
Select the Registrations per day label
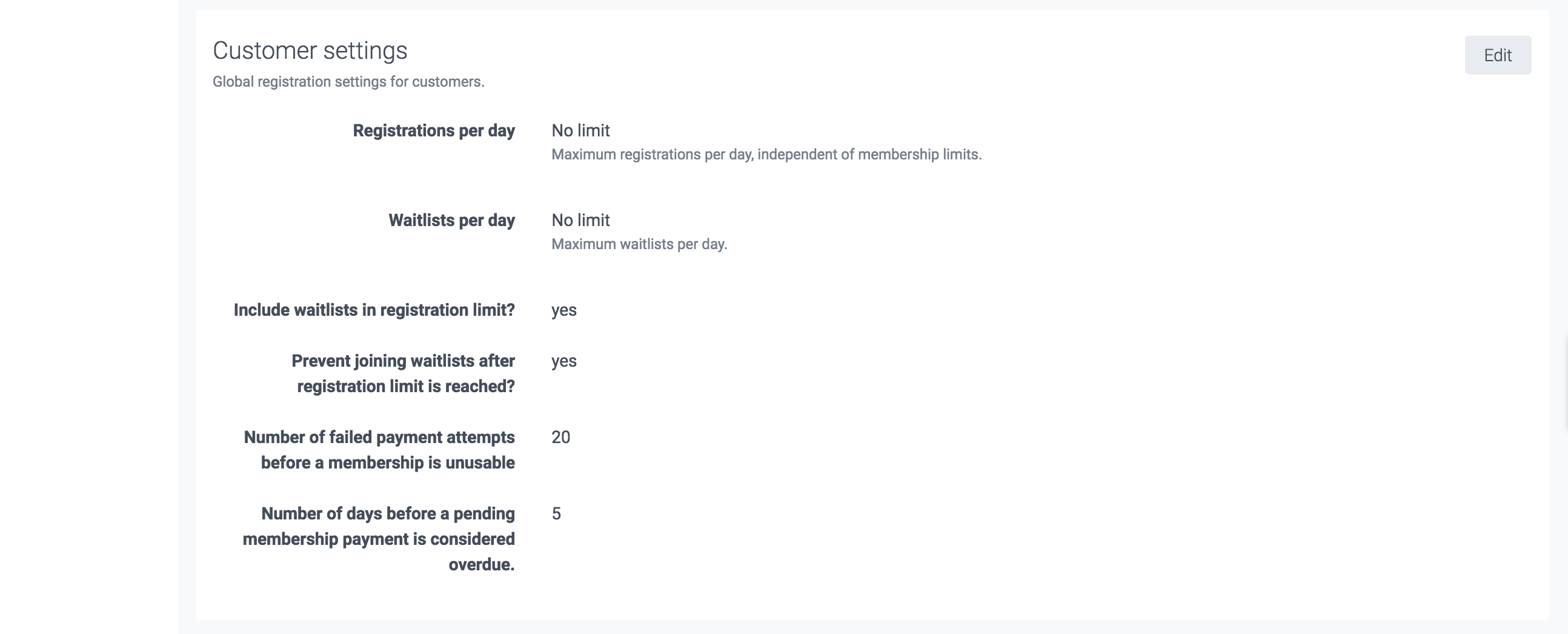click(433, 130)
